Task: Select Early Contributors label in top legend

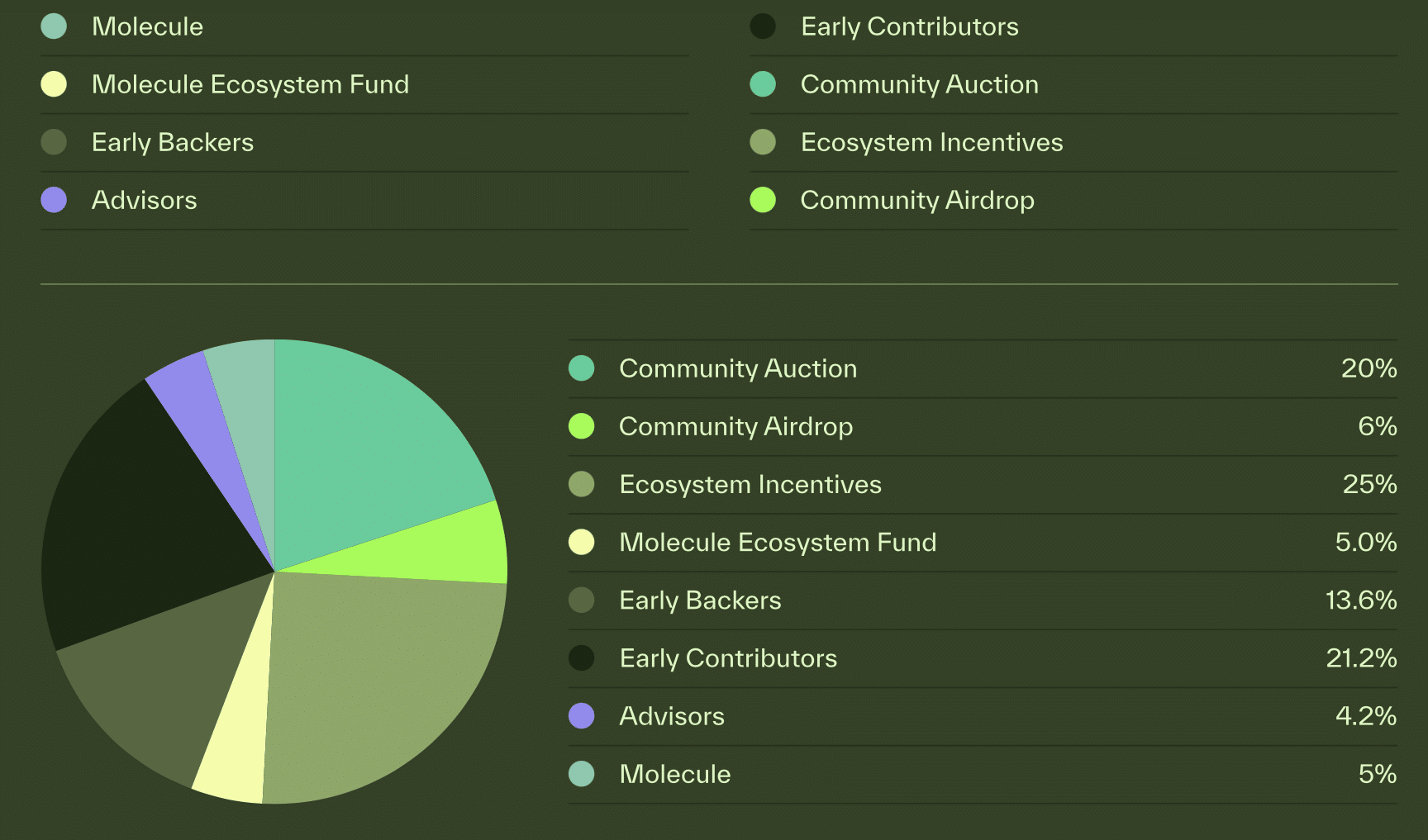Action: 910,26
